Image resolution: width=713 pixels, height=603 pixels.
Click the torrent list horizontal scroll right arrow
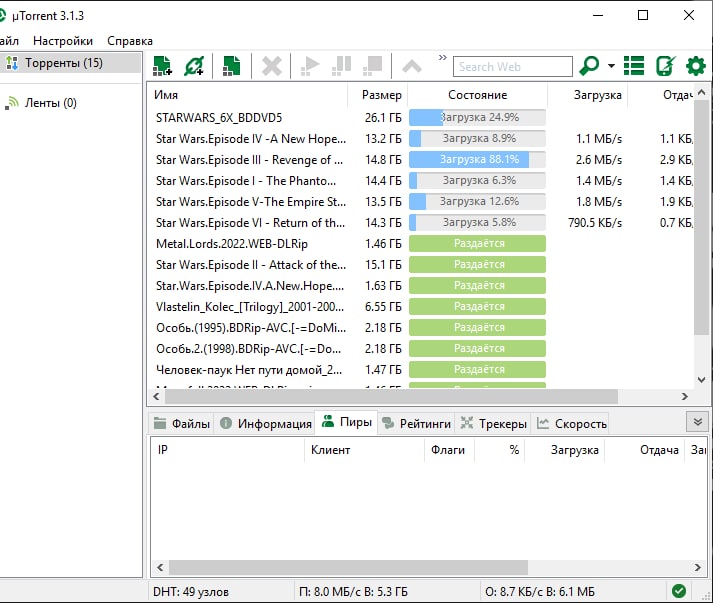click(685, 397)
